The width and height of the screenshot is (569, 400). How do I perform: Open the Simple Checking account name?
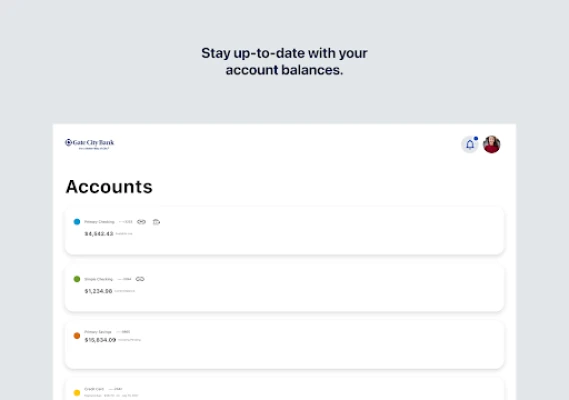click(x=98, y=279)
